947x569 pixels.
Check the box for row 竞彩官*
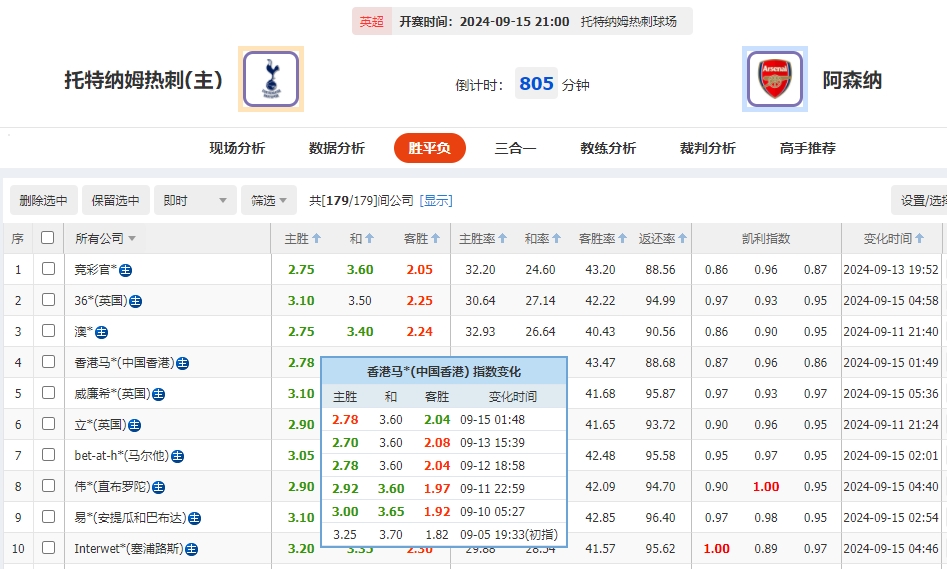(x=48, y=269)
